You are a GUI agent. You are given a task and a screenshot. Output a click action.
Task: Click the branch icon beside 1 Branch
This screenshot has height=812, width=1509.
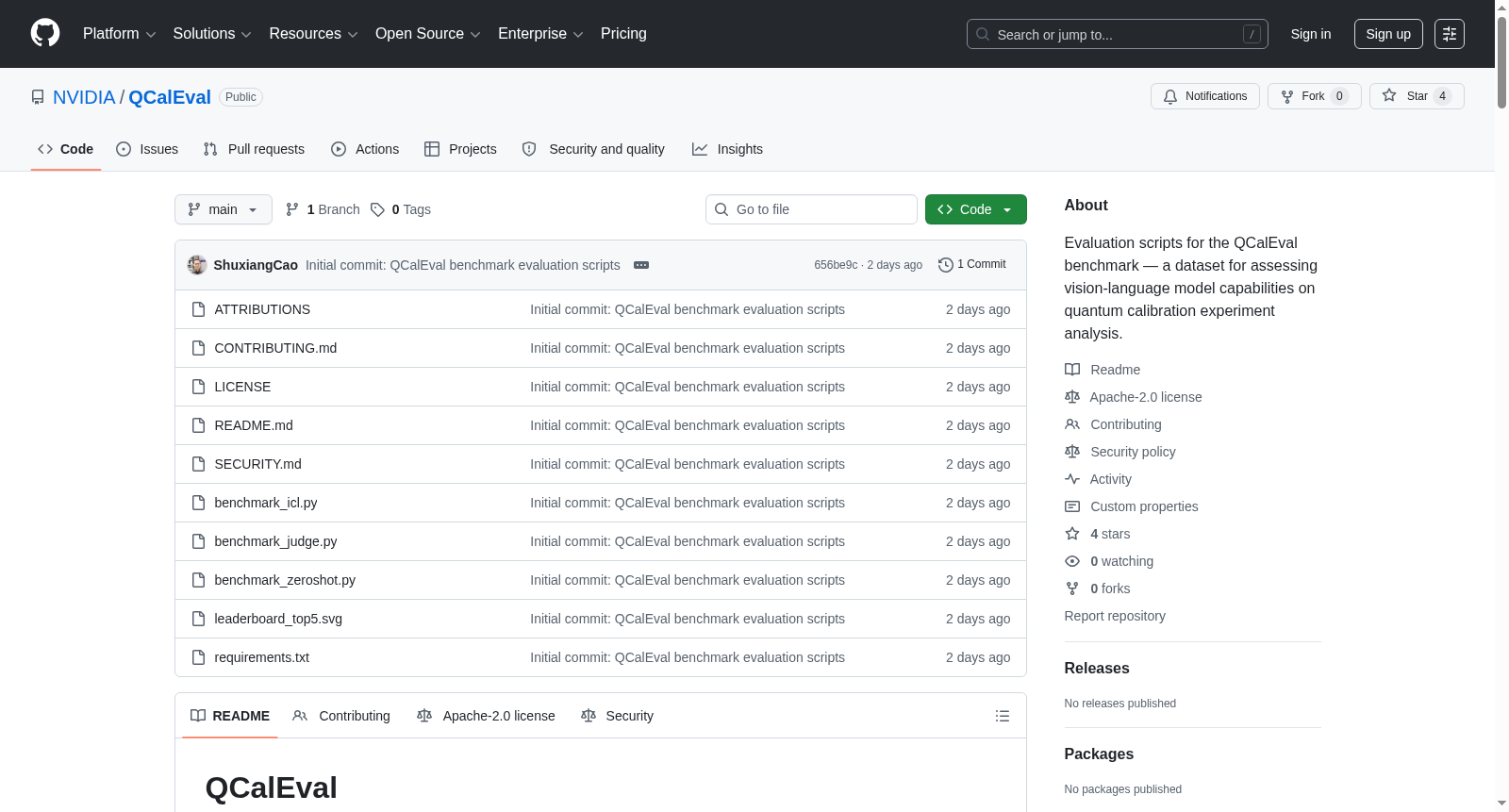(x=292, y=209)
